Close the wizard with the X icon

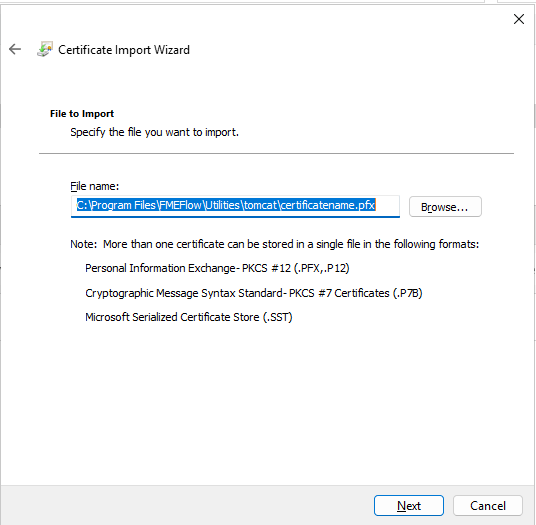pyautogui.click(x=519, y=19)
